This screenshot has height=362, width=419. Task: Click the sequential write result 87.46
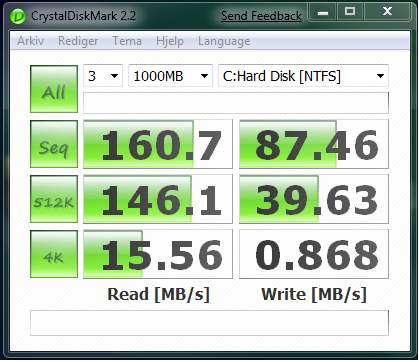click(x=314, y=144)
